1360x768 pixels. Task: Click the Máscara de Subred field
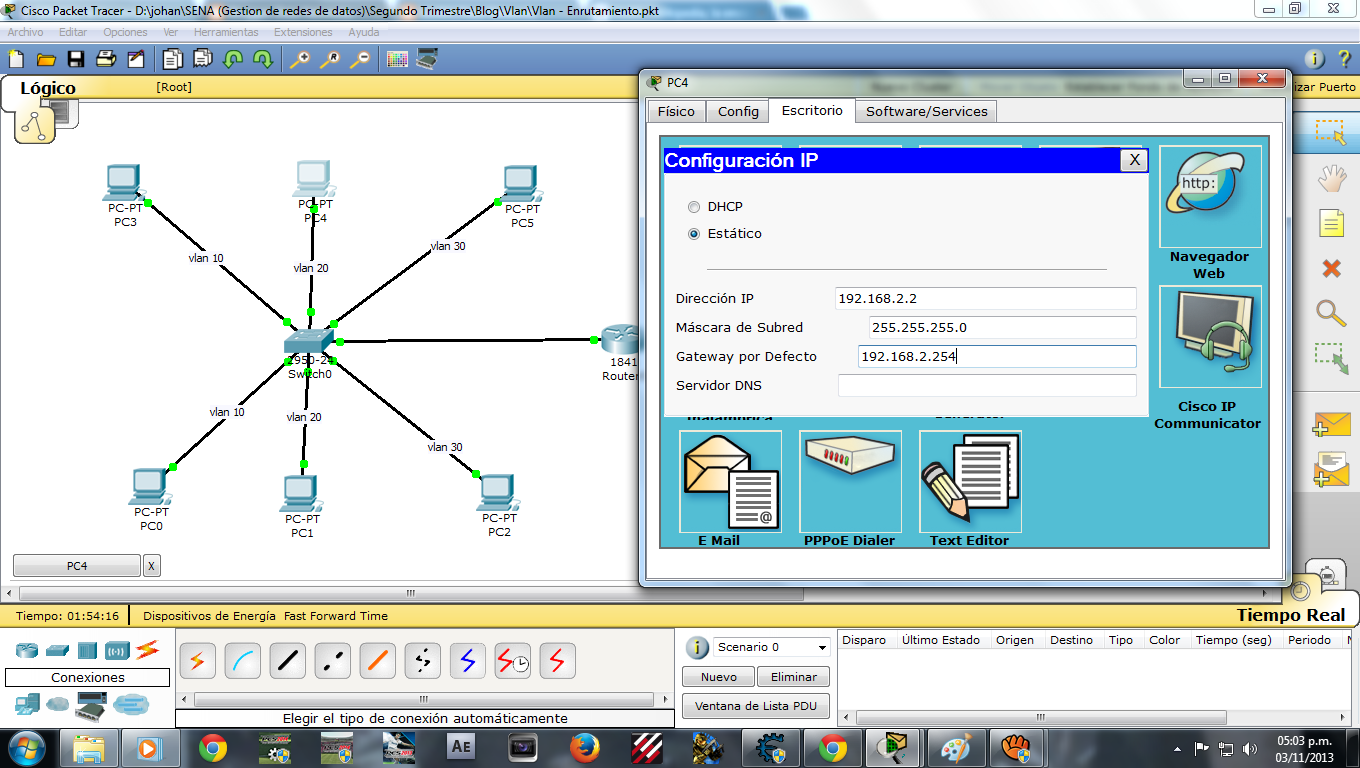(1003, 327)
